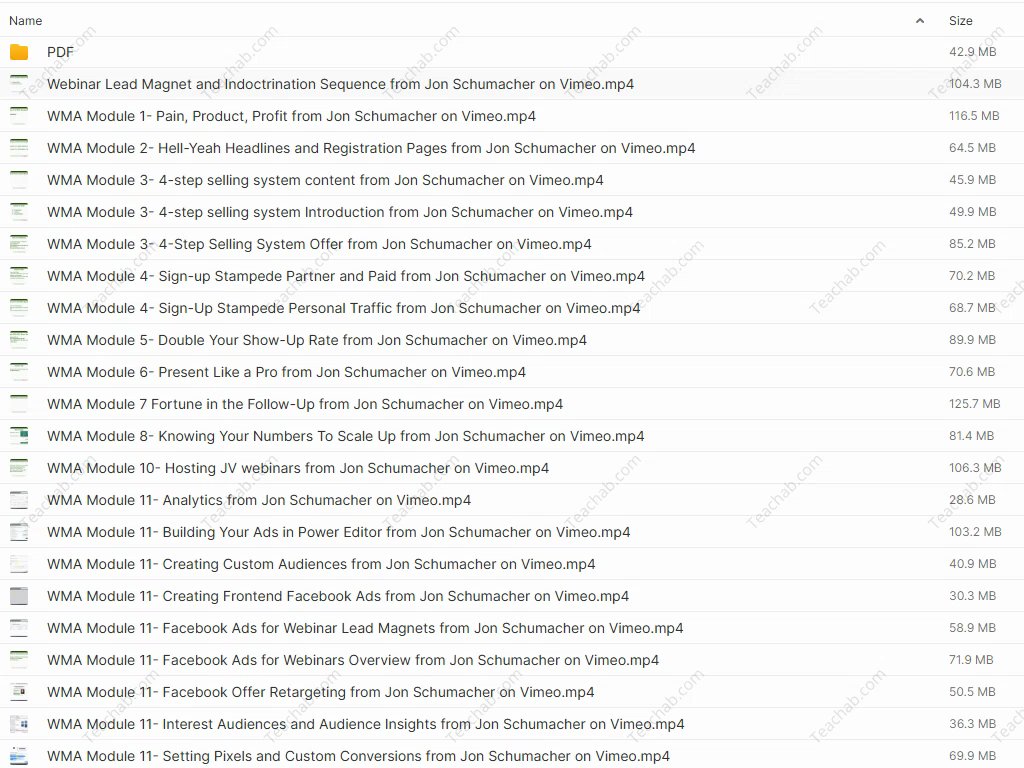Select 4-step selling system content video icon
The height and width of the screenshot is (768, 1024).
pyautogui.click(x=19, y=180)
